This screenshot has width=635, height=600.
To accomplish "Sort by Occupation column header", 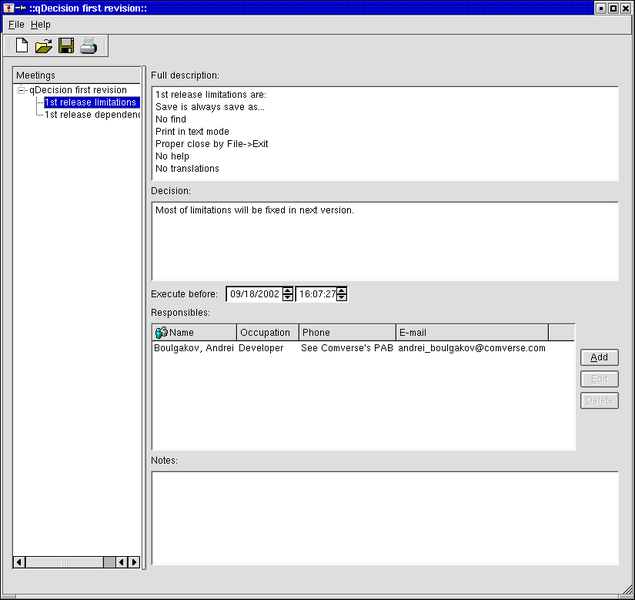I will (268, 332).
